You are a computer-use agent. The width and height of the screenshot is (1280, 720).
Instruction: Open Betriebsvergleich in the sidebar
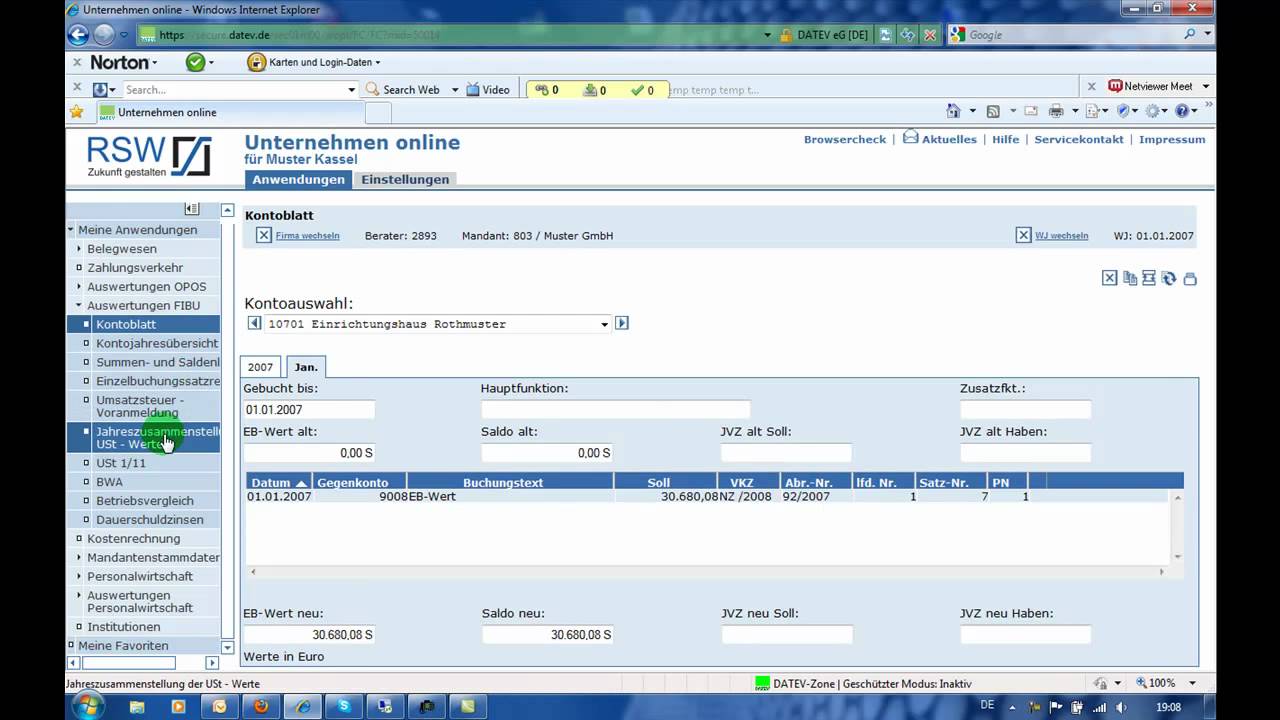coord(145,500)
